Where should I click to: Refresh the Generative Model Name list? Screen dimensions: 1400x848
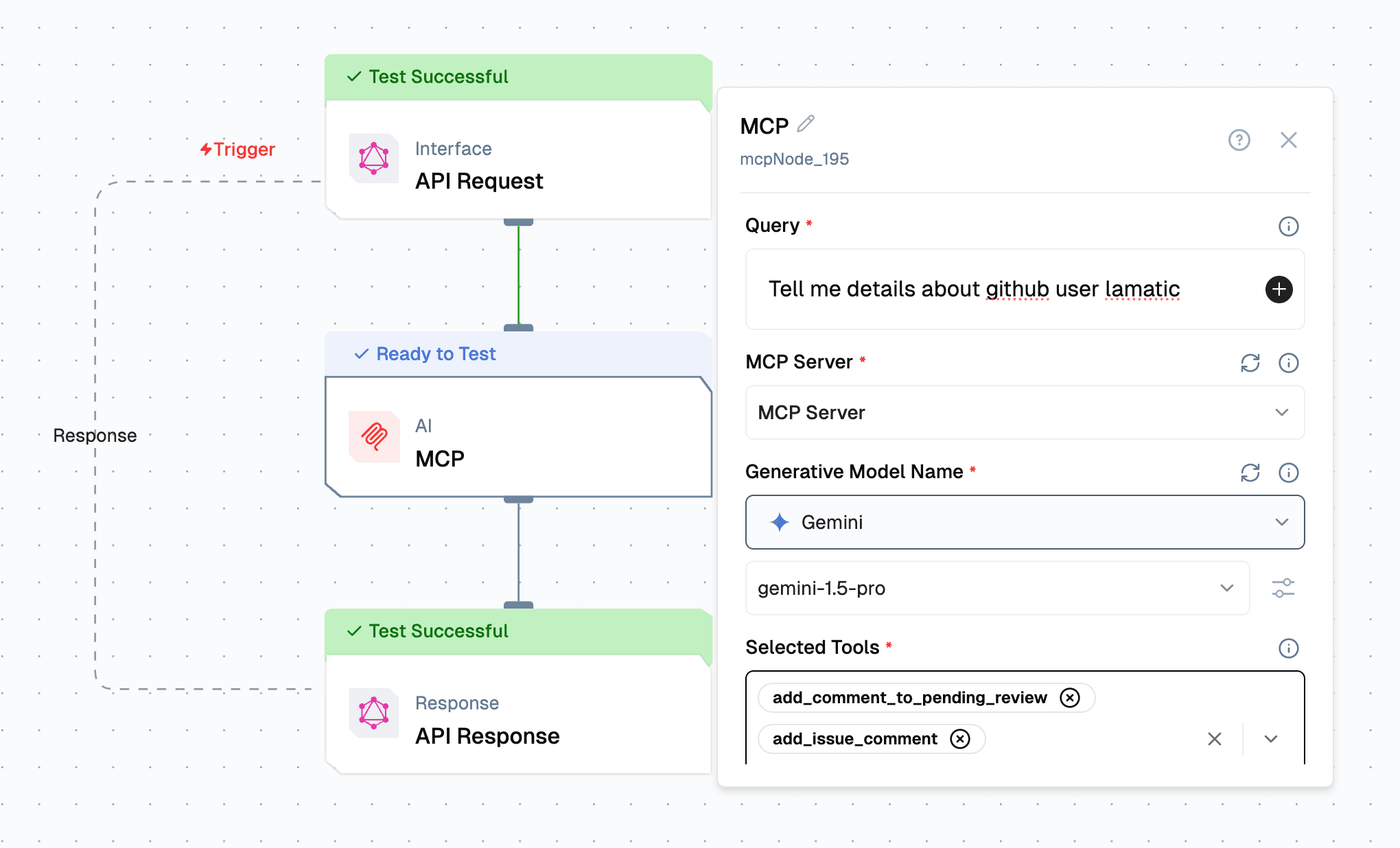click(x=1250, y=473)
